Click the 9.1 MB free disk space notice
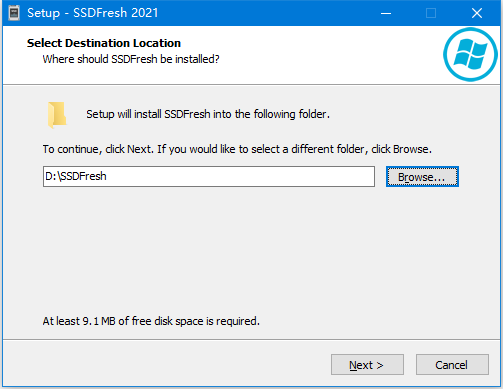 click(x=151, y=321)
